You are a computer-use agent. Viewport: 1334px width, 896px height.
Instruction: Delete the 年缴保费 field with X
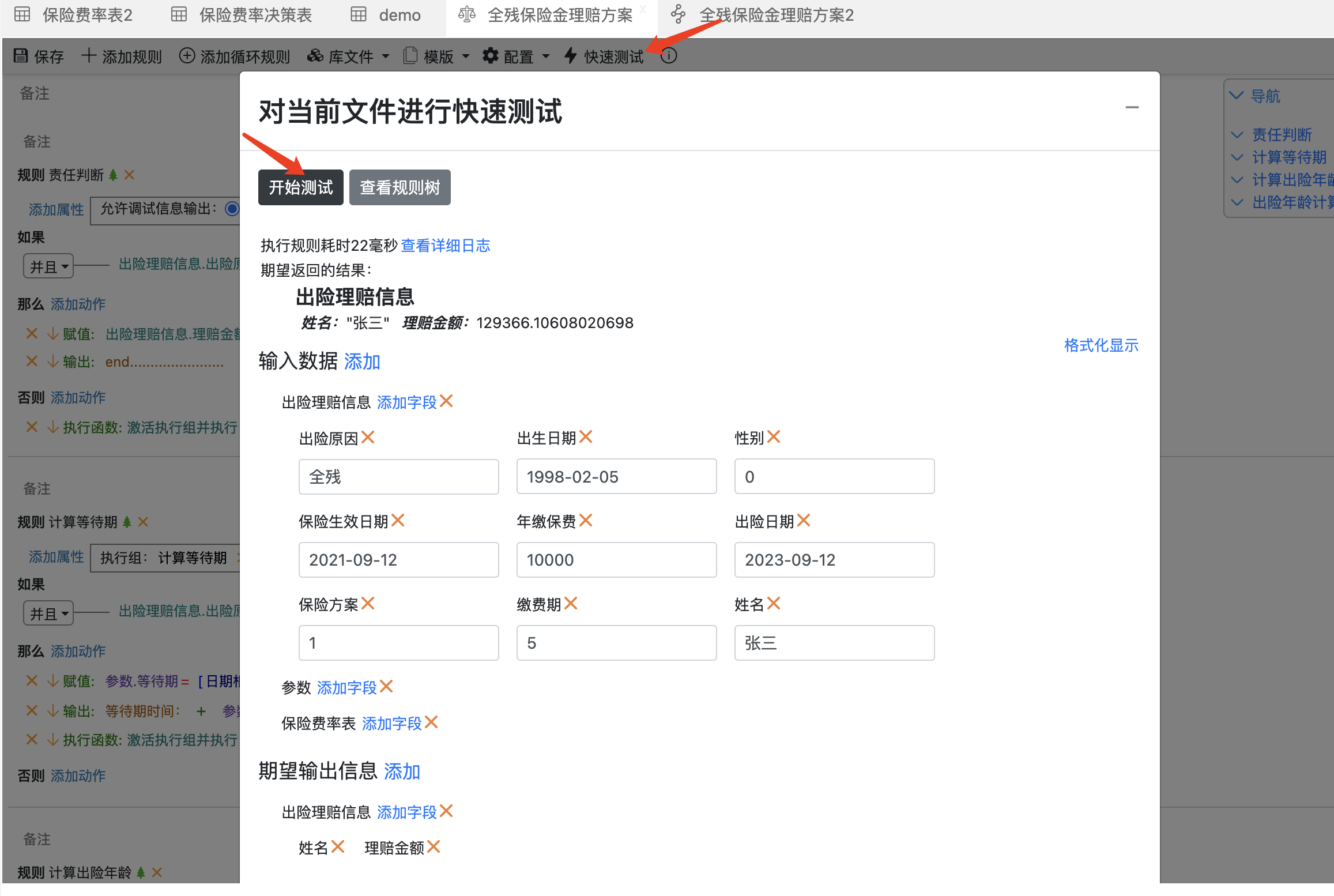coord(586,521)
